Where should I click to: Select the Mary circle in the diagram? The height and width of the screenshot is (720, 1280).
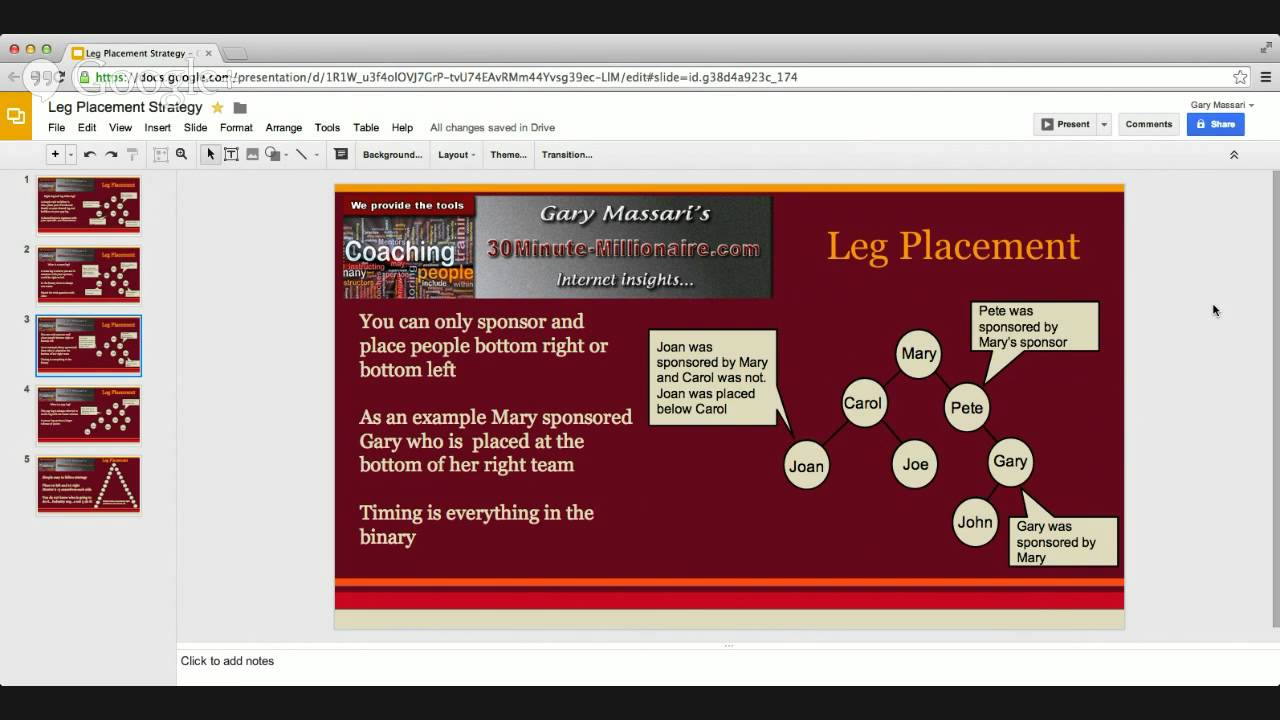[918, 353]
